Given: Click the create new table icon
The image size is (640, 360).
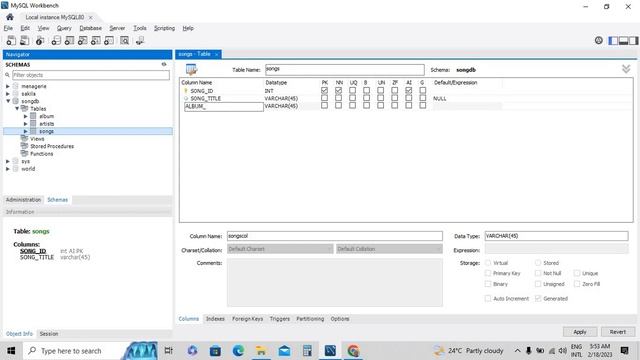Looking at the screenshot, I should (69, 40).
